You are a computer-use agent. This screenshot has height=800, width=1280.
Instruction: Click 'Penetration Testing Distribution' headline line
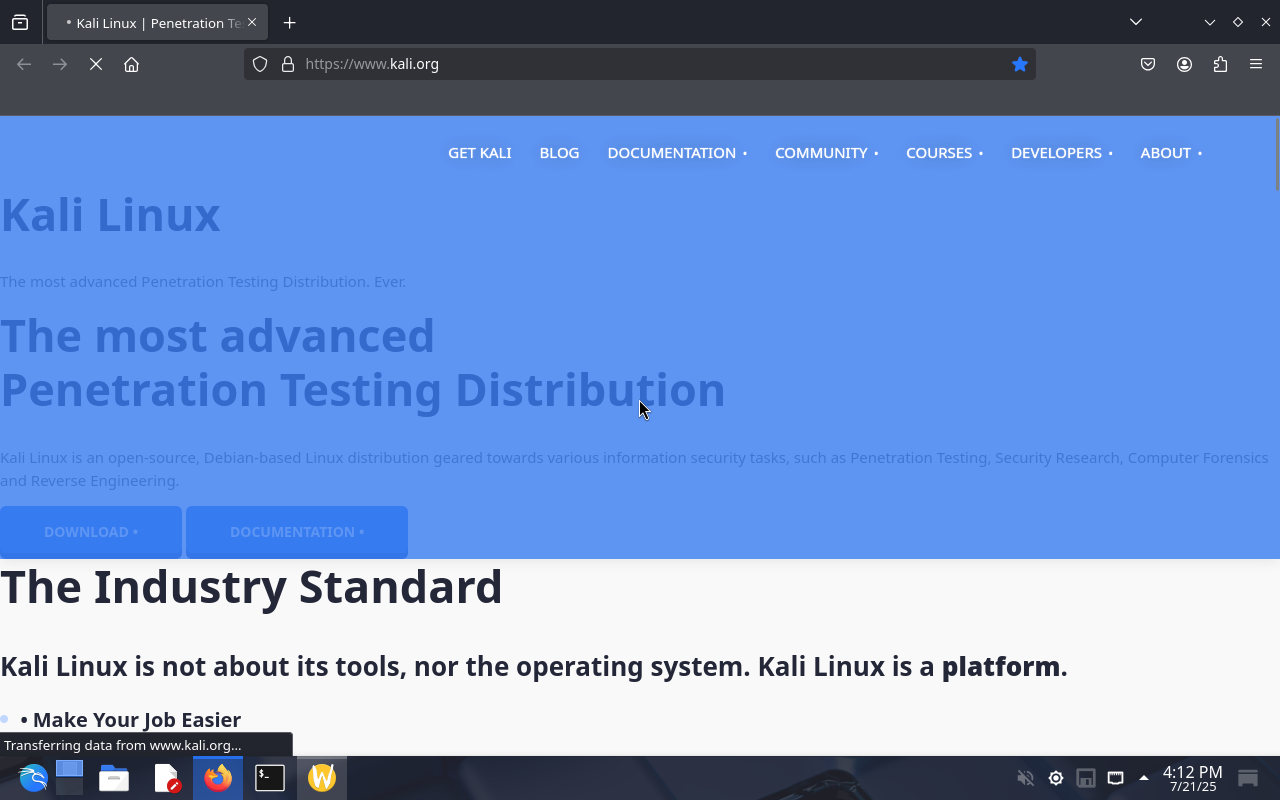[x=363, y=390]
